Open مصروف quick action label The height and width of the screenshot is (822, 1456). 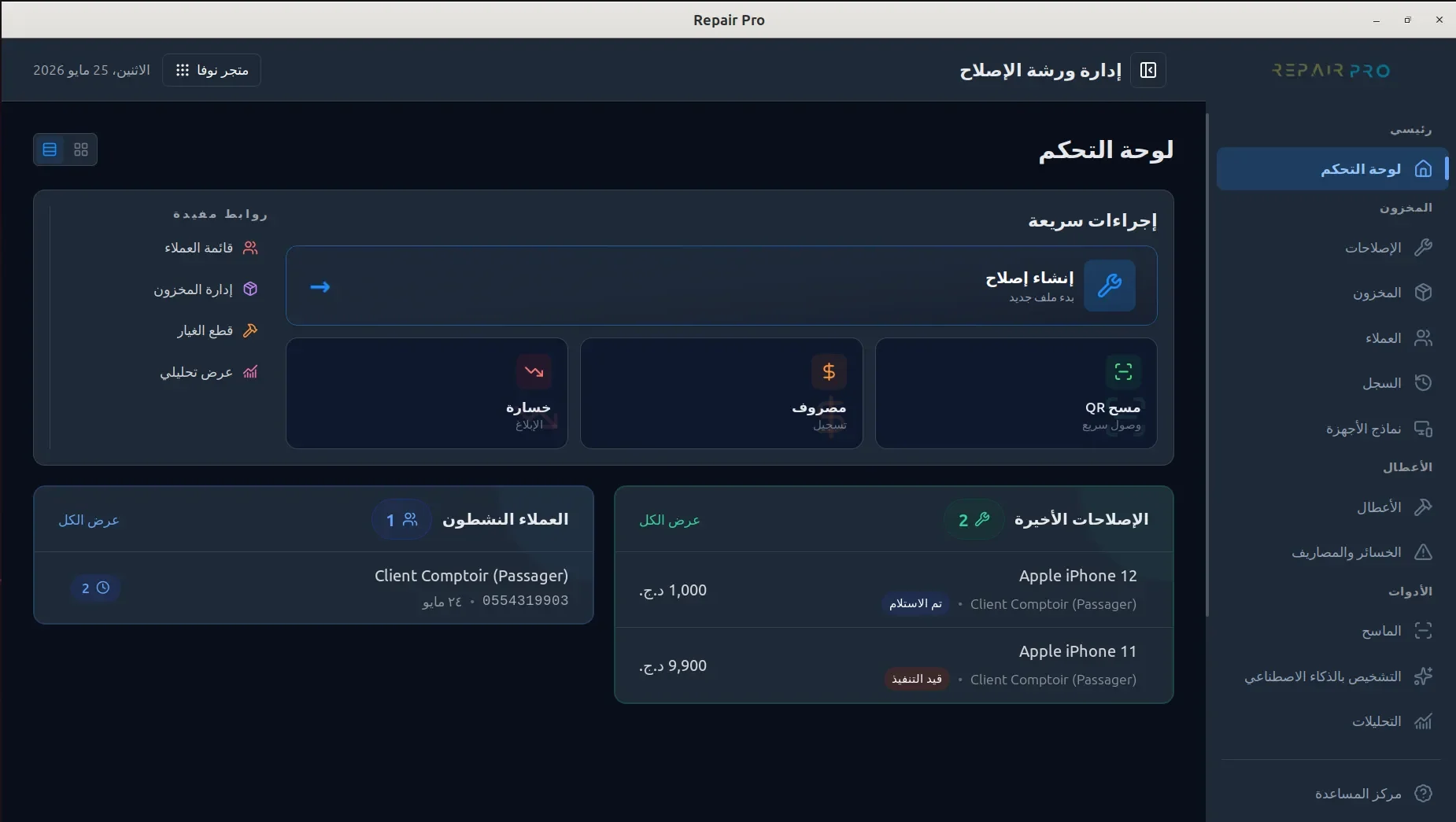(819, 407)
